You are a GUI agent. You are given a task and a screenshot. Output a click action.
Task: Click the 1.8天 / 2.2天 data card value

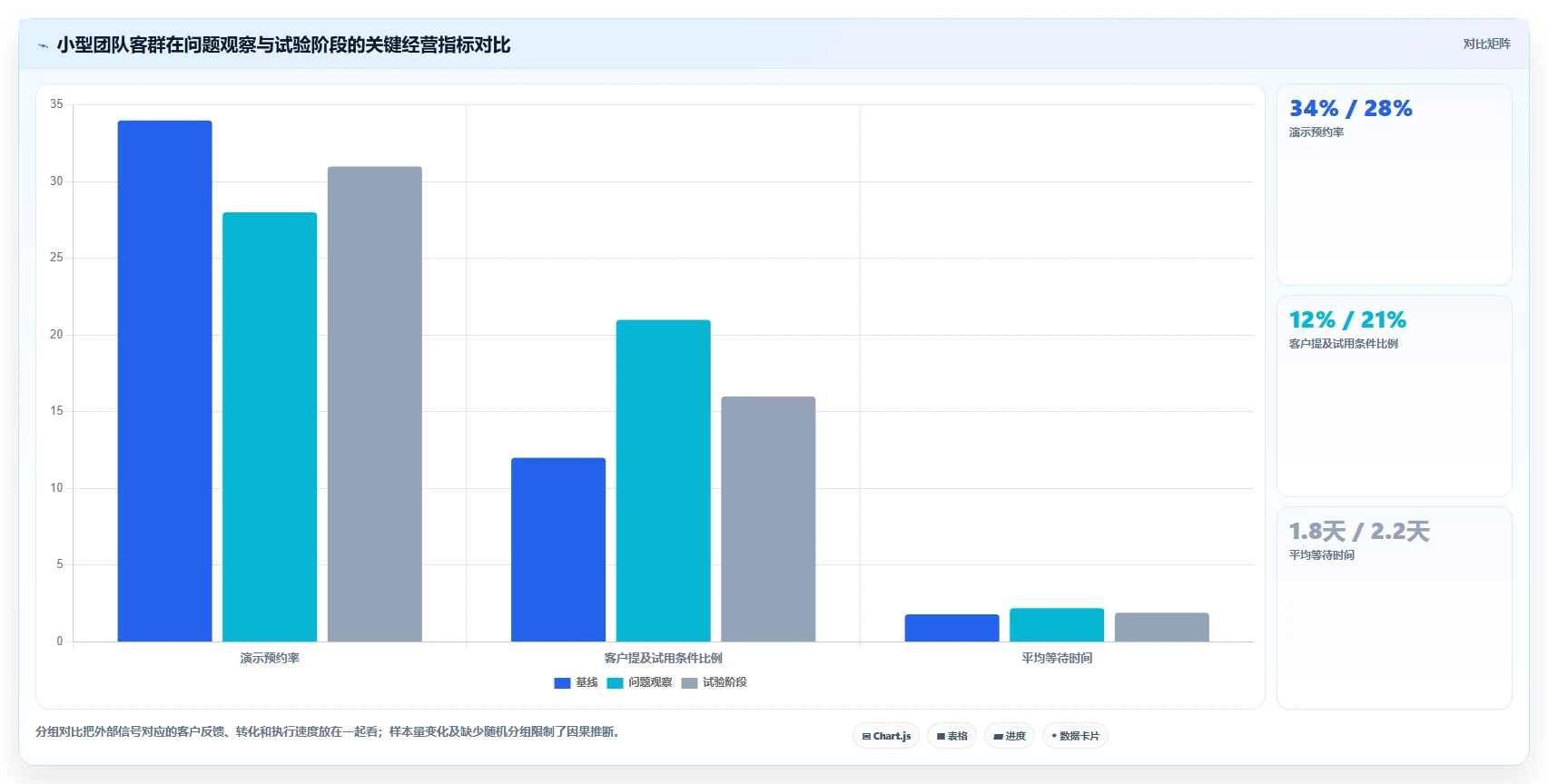[1359, 532]
